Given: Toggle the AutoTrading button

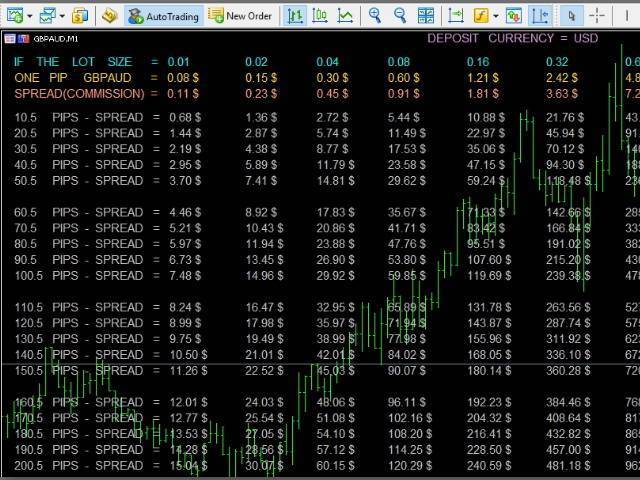Looking at the screenshot, I should pyautogui.click(x=163, y=15).
